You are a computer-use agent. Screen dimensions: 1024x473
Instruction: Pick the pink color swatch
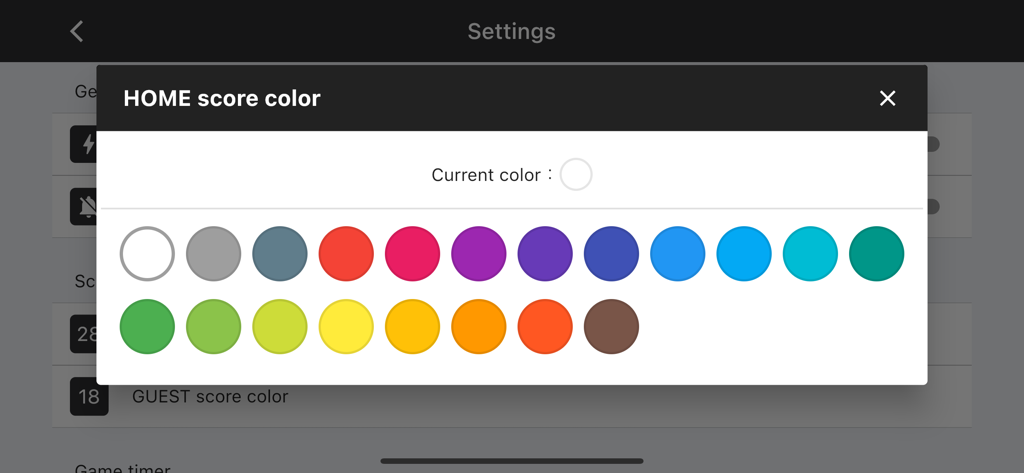(412, 253)
